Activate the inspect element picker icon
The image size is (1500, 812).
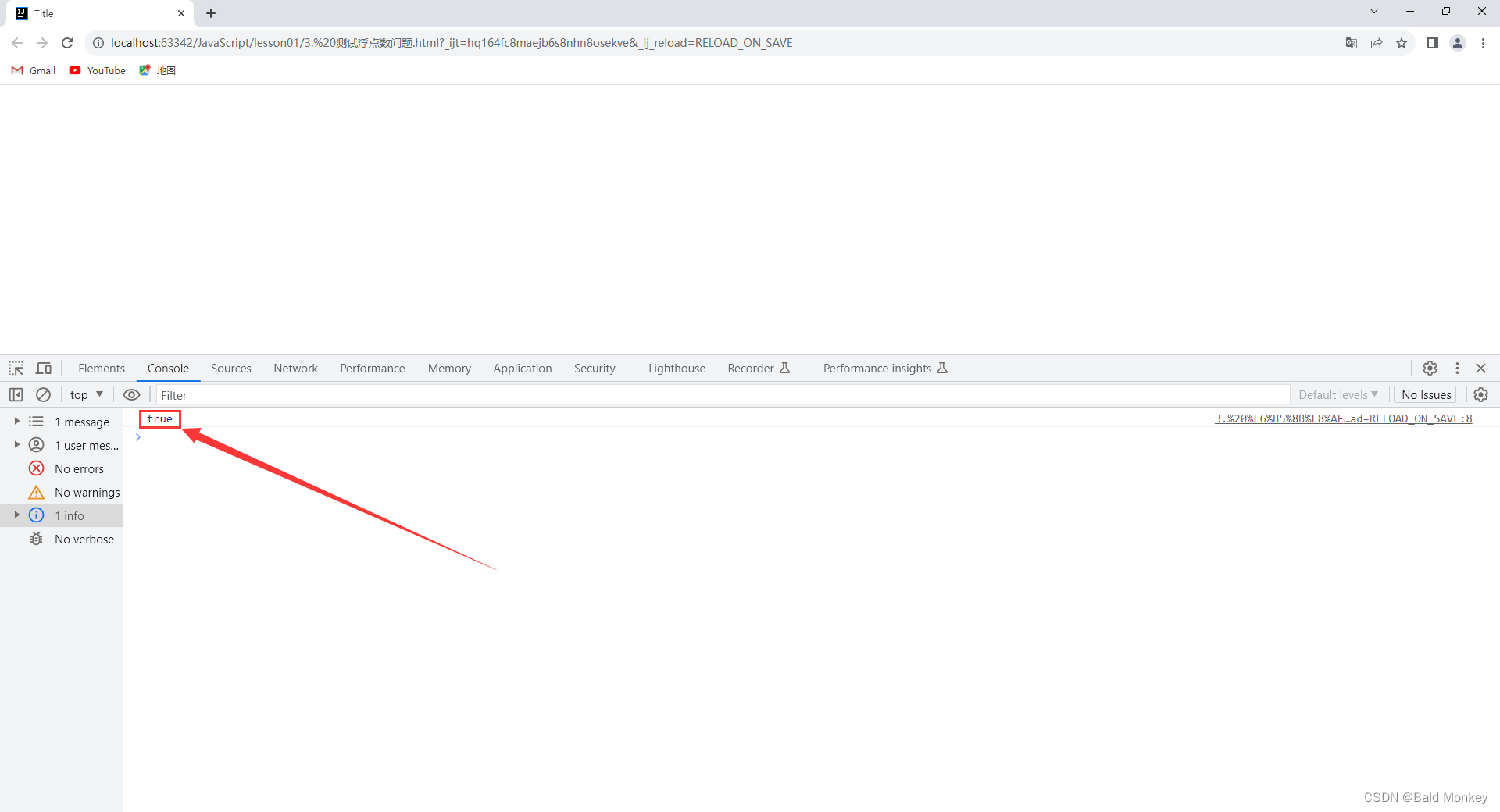pyautogui.click(x=16, y=368)
